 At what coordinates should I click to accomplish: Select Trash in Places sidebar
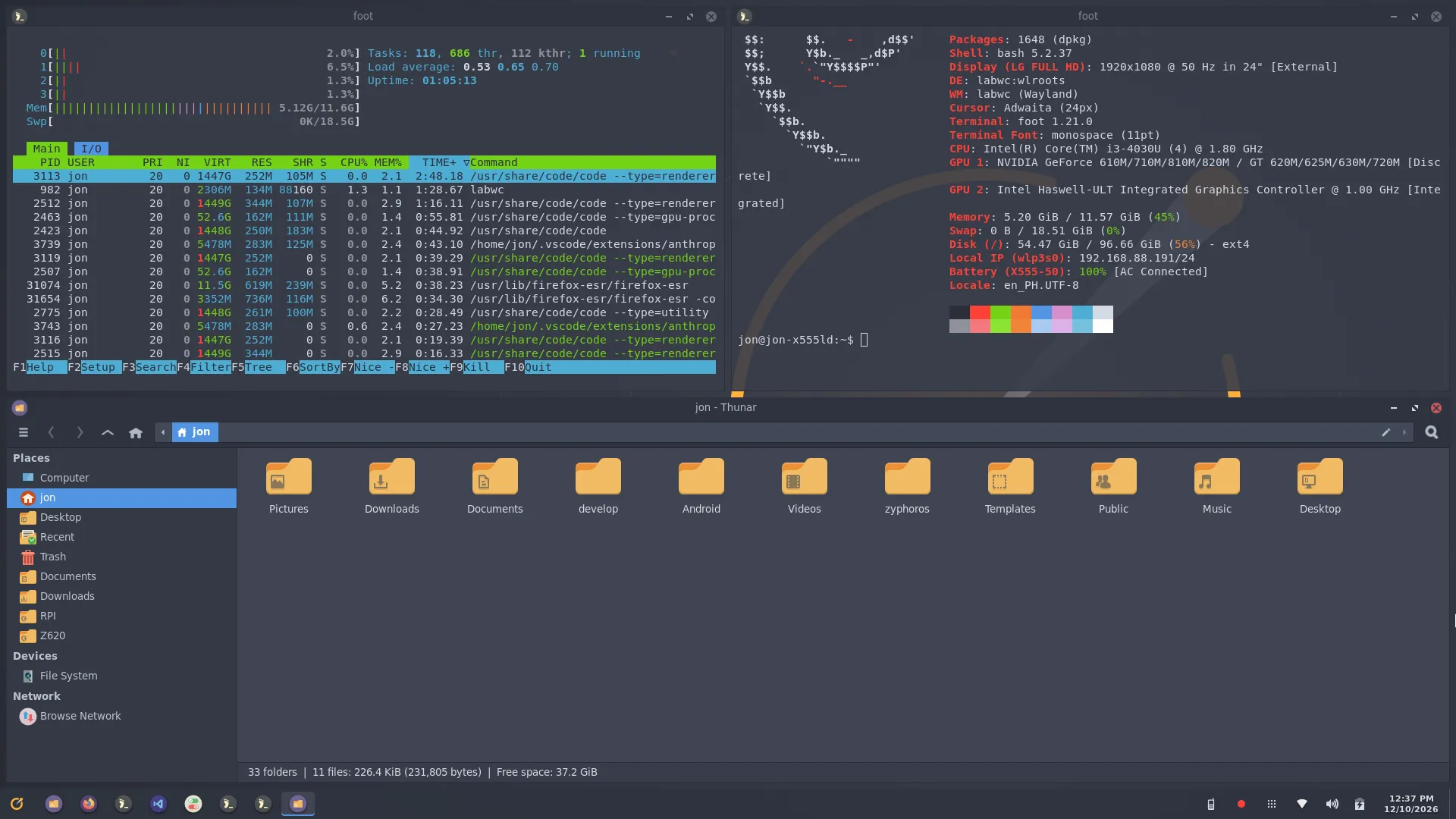click(x=121, y=557)
